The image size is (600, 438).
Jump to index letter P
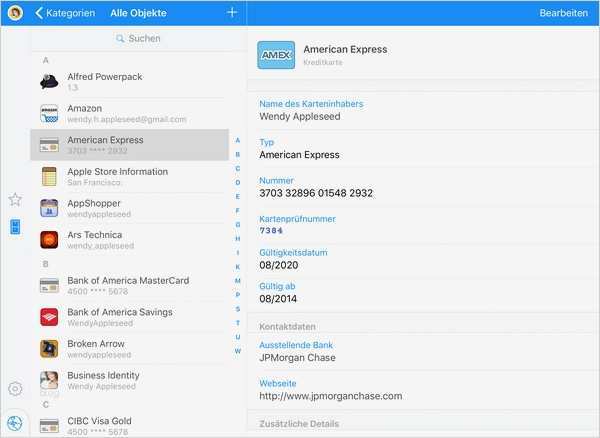238,295
